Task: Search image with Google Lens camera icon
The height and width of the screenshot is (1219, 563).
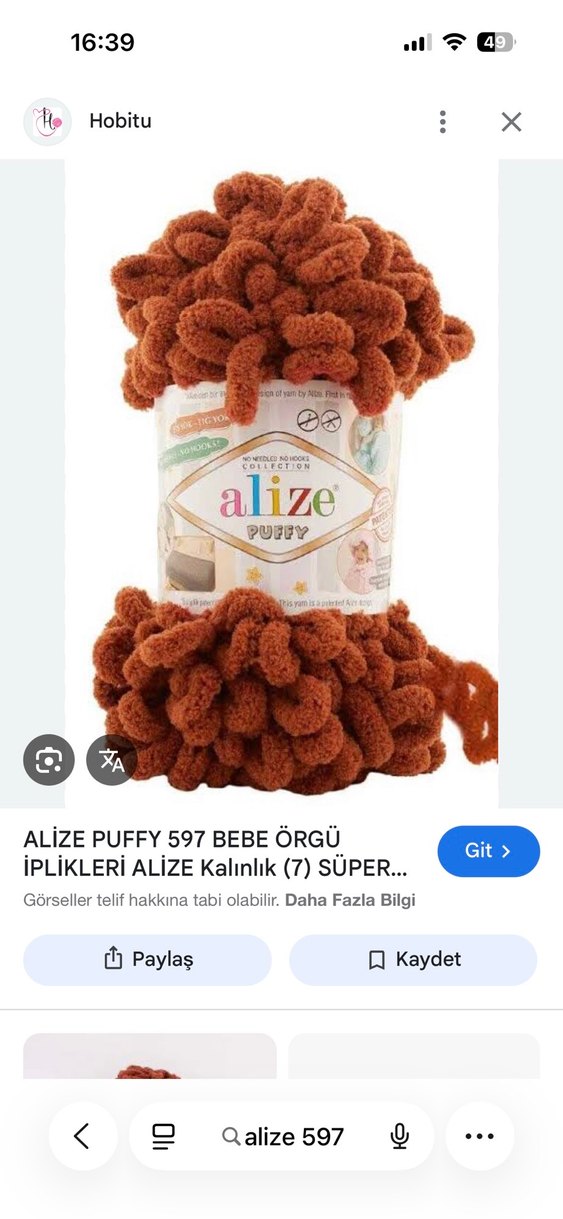Action: (x=49, y=760)
